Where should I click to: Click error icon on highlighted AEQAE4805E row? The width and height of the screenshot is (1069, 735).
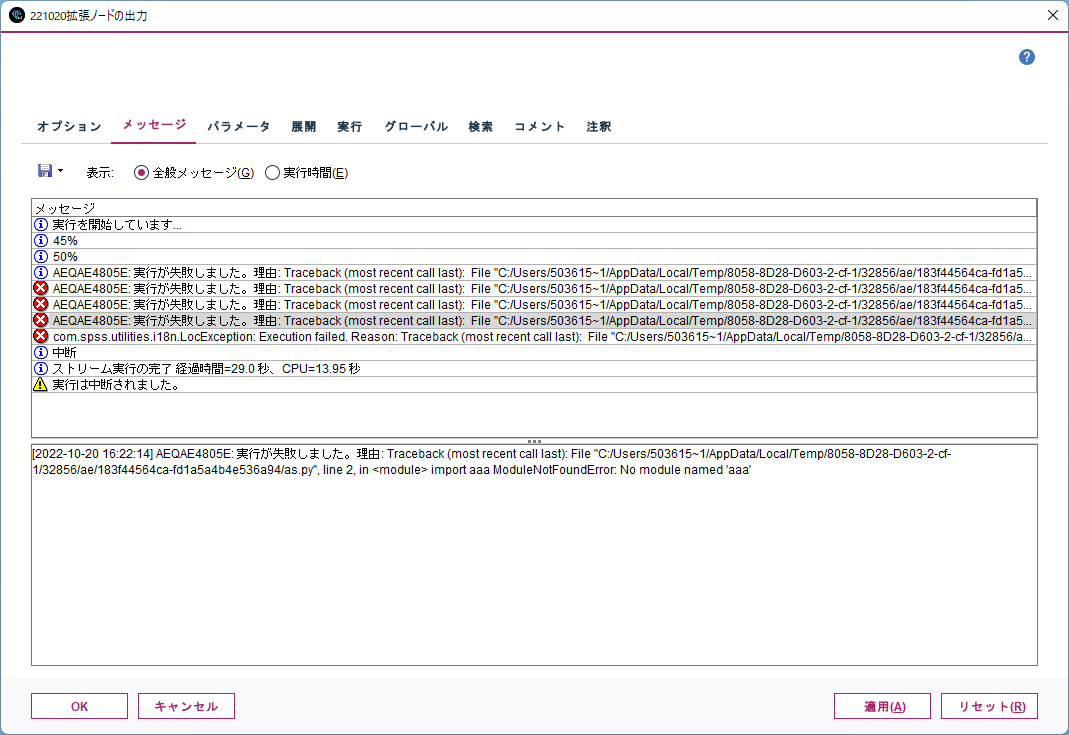[x=41, y=320]
